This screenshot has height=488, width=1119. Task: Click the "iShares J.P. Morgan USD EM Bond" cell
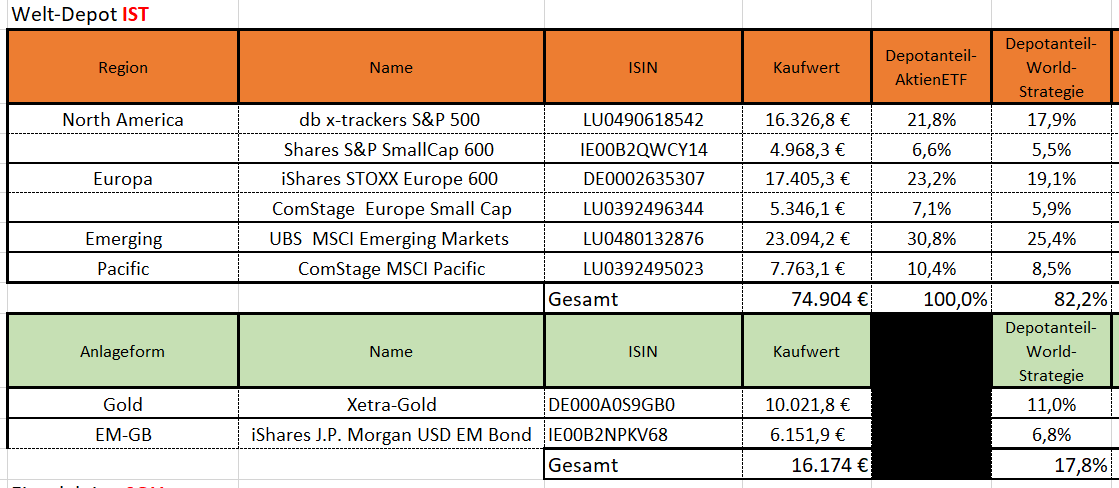tap(390, 435)
